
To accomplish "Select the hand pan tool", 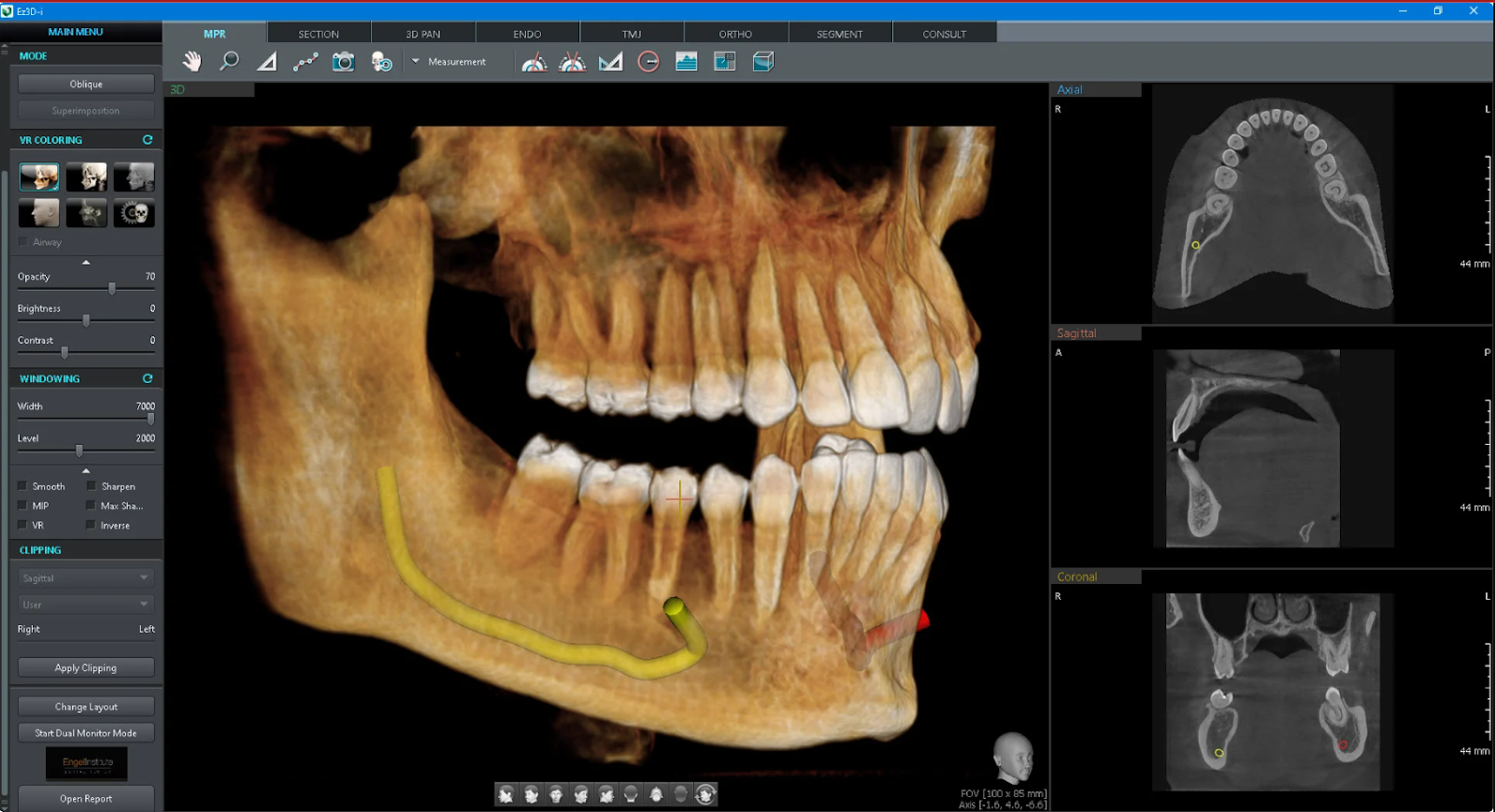I will click(192, 62).
